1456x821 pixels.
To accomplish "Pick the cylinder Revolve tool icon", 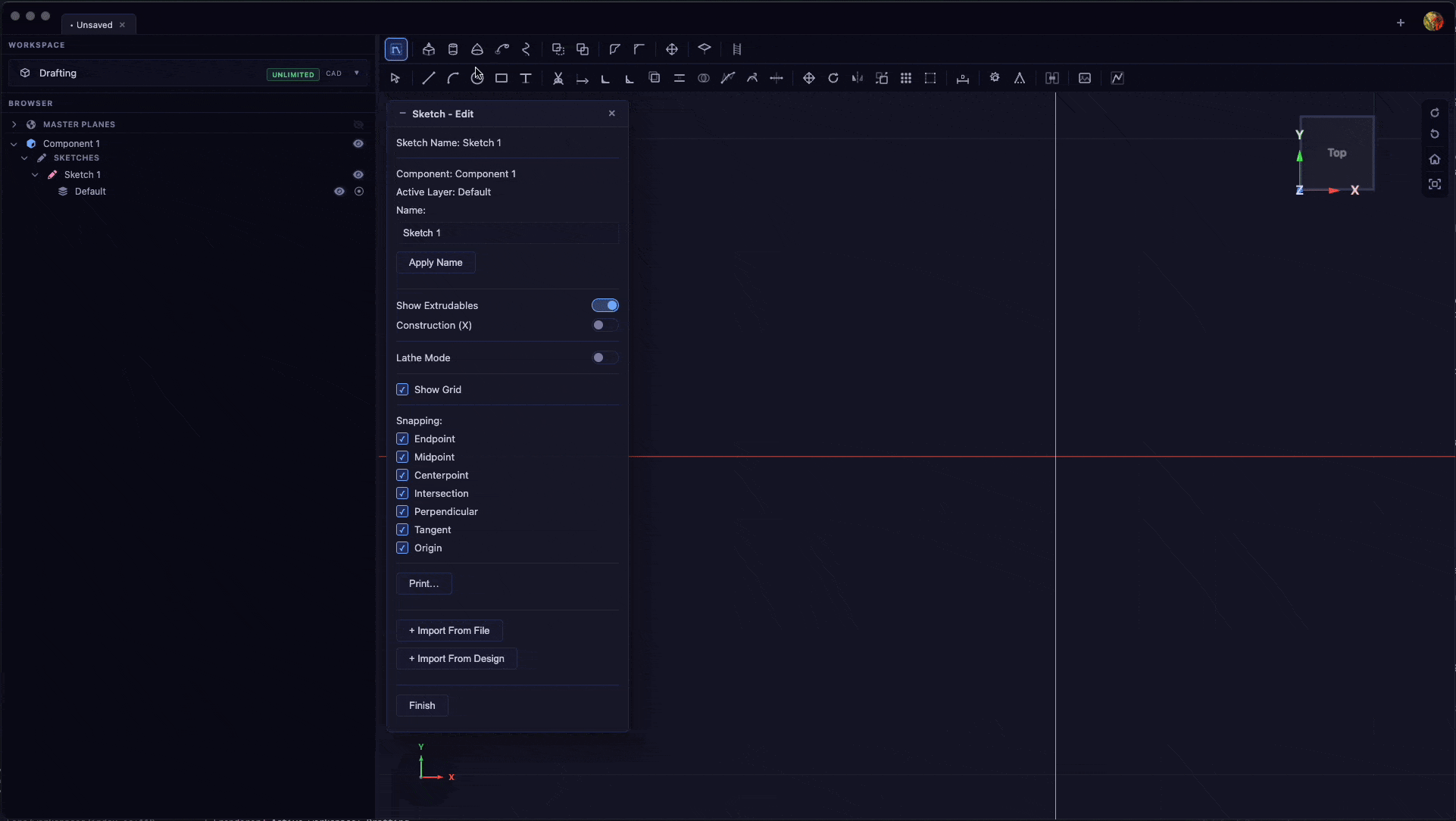I will (453, 49).
